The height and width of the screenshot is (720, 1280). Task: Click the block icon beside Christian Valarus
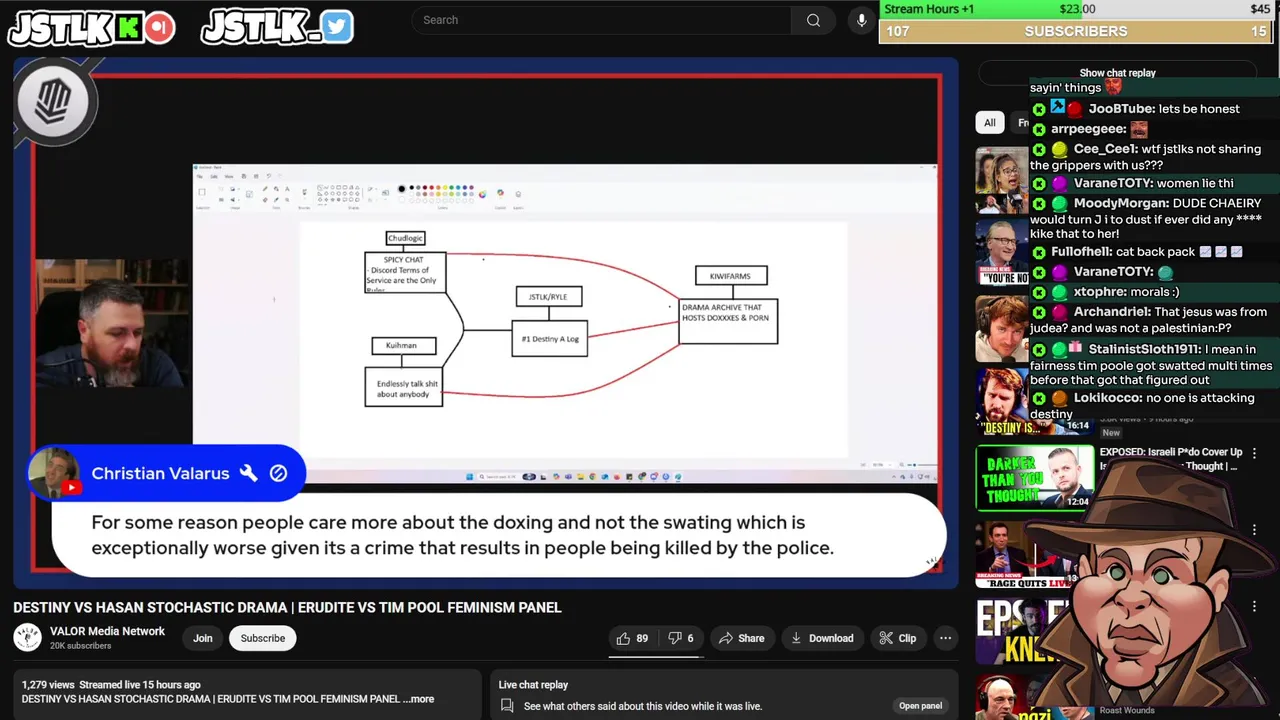point(278,473)
